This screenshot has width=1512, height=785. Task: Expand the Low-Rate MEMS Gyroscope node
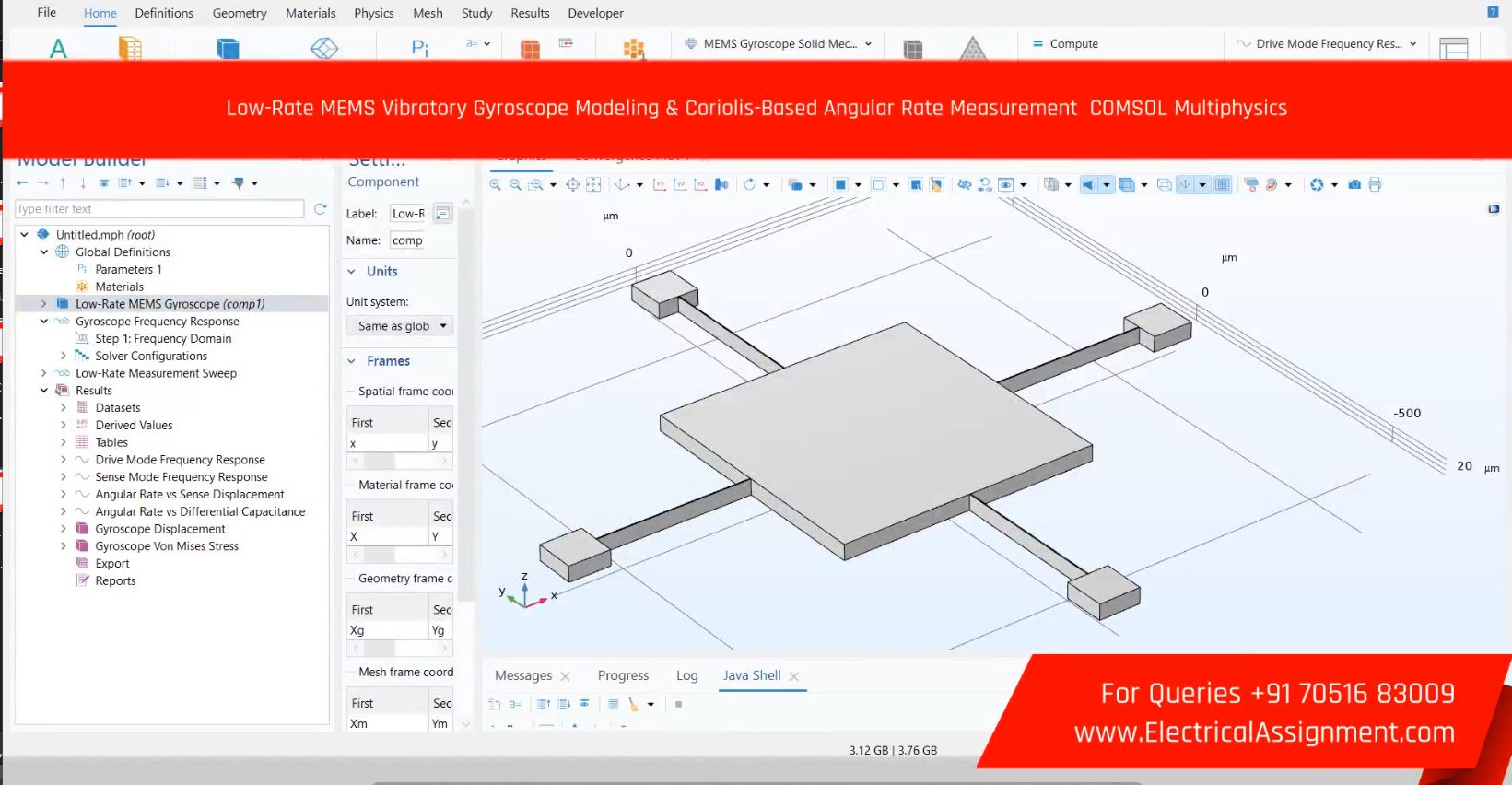[x=43, y=304]
